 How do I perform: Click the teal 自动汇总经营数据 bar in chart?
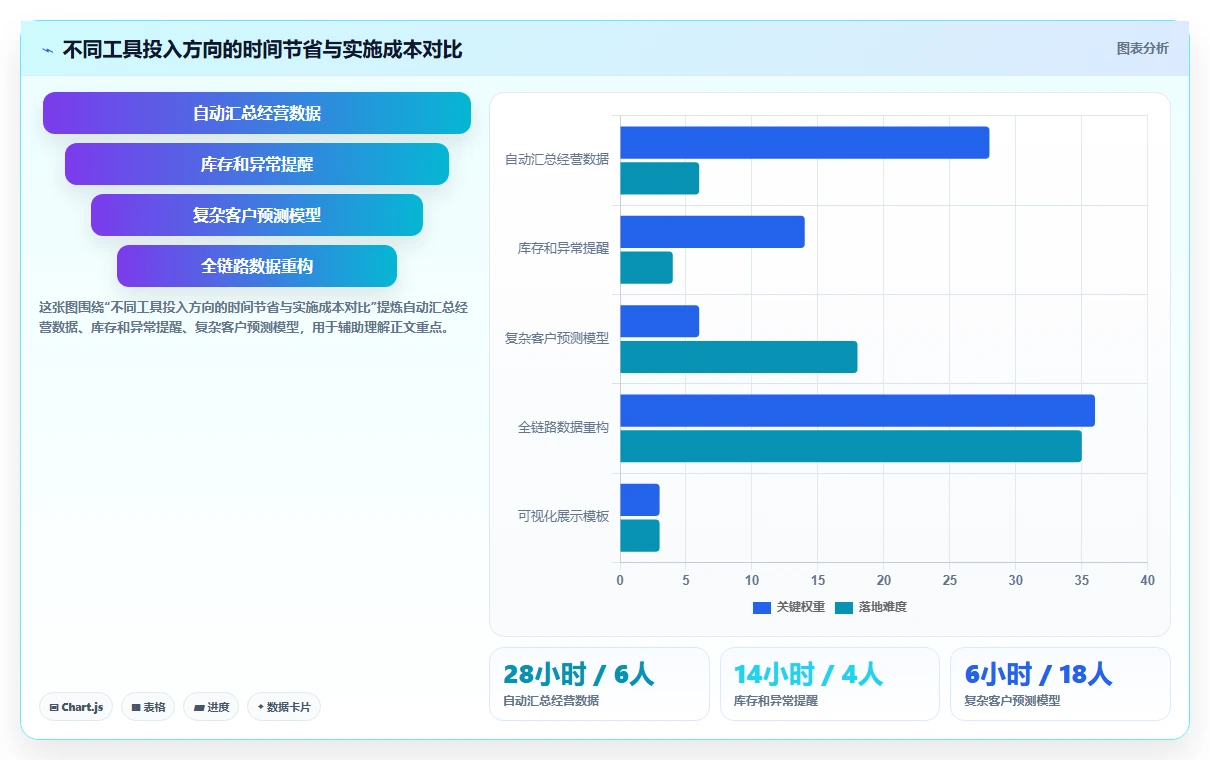click(x=659, y=178)
